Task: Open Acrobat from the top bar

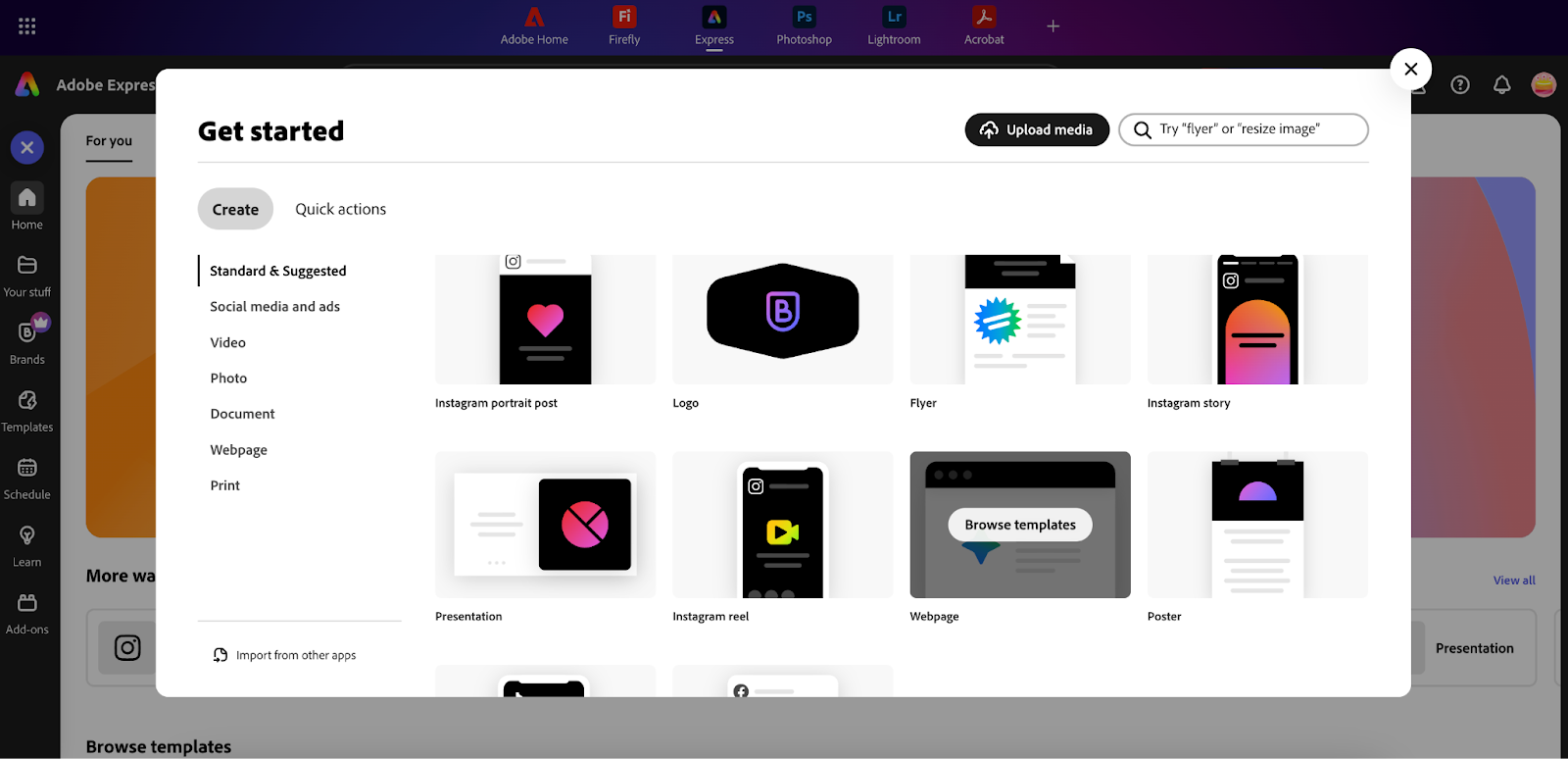Action: tap(984, 26)
